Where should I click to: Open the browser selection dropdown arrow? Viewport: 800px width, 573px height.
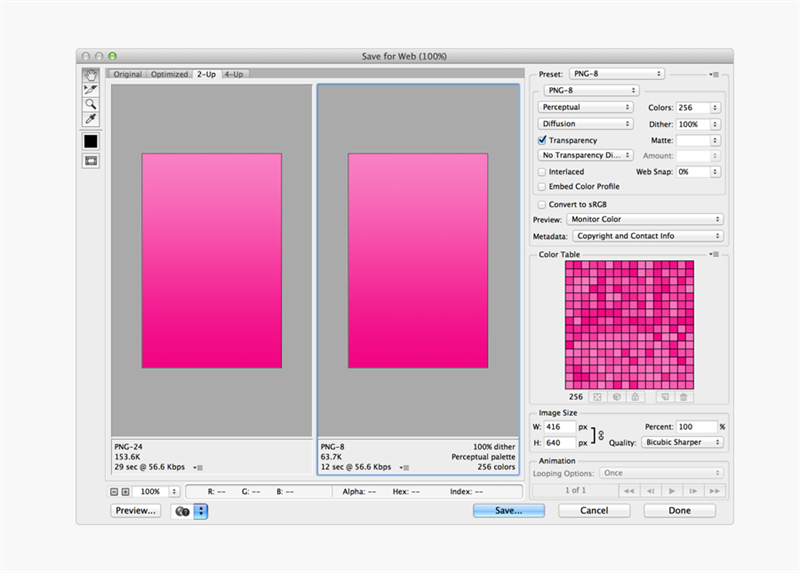201,511
